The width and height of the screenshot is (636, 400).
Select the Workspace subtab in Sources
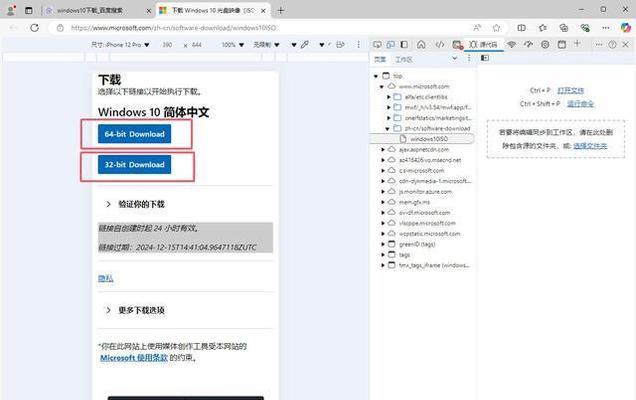pyautogui.click(x=404, y=60)
